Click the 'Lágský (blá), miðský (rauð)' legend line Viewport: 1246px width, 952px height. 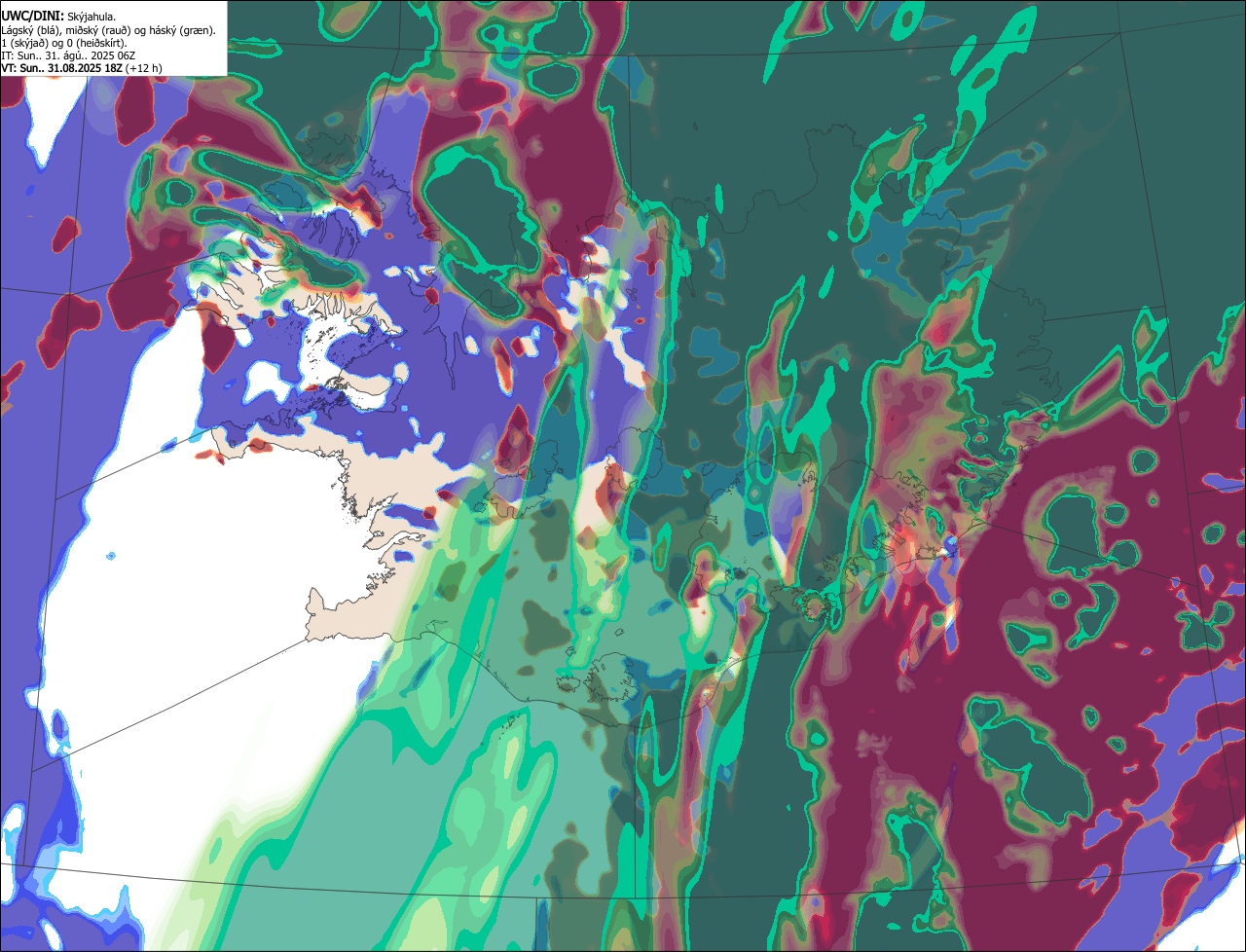(x=108, y=29)
